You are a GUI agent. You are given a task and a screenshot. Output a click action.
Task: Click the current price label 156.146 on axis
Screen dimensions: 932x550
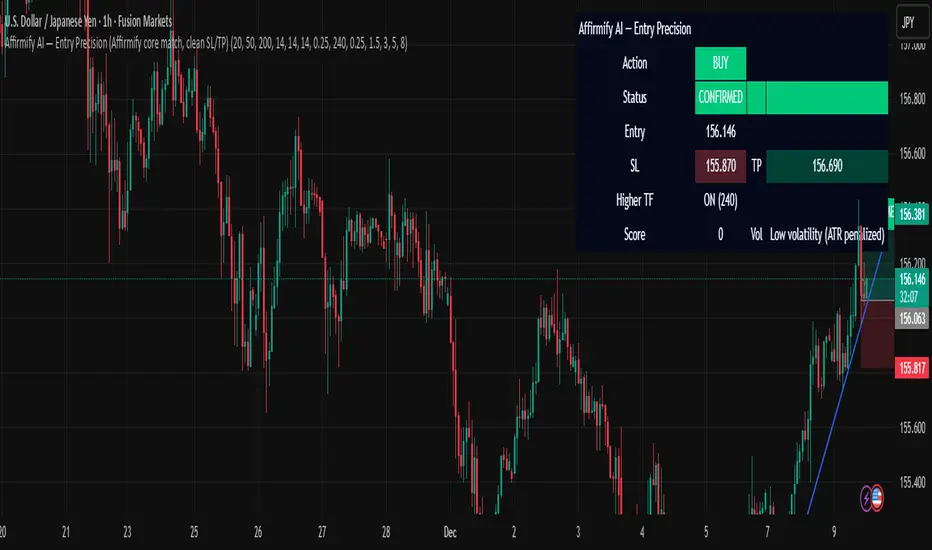tap(912, 279)
